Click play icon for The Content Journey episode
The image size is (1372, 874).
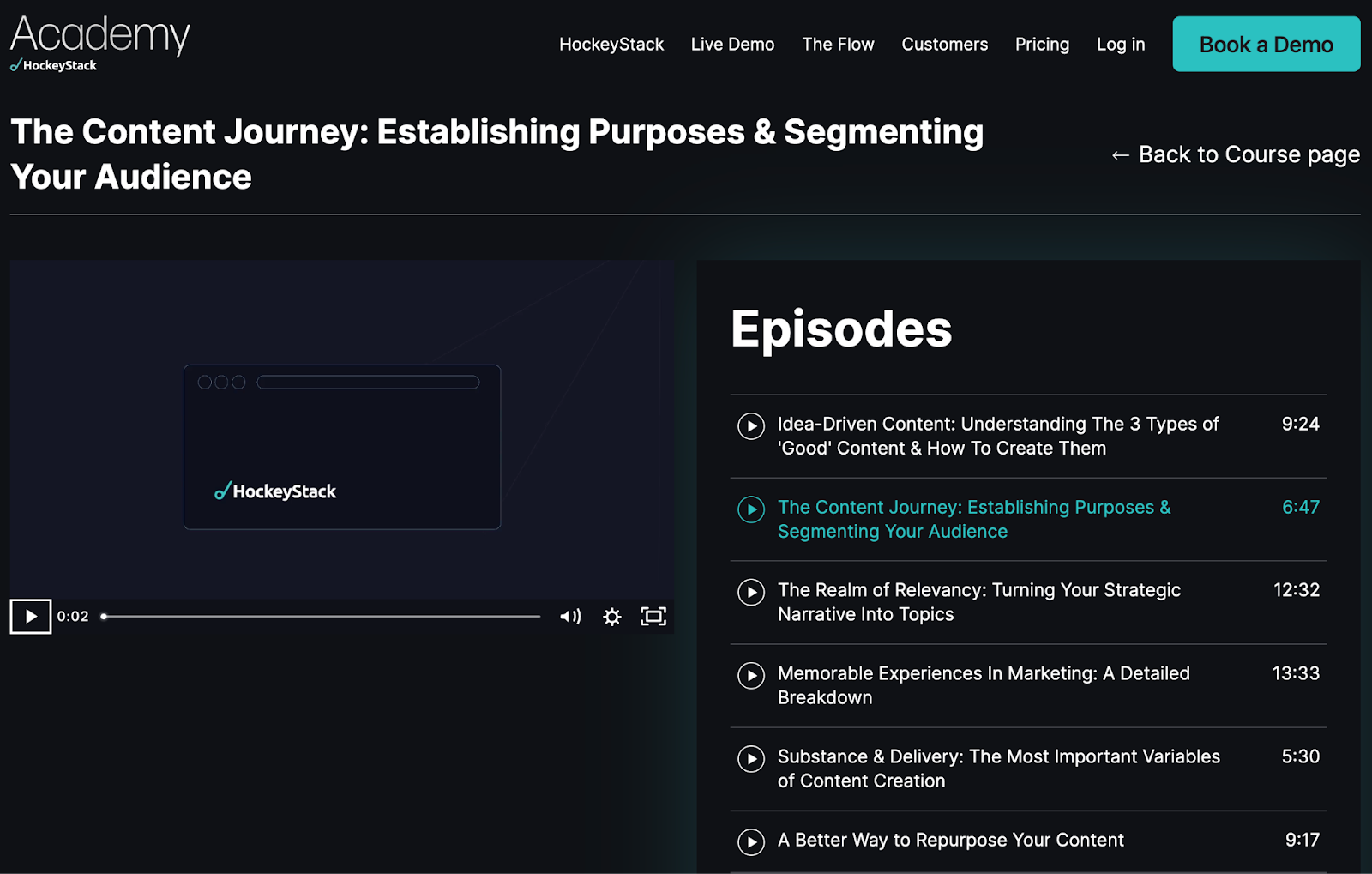[751, 509]
